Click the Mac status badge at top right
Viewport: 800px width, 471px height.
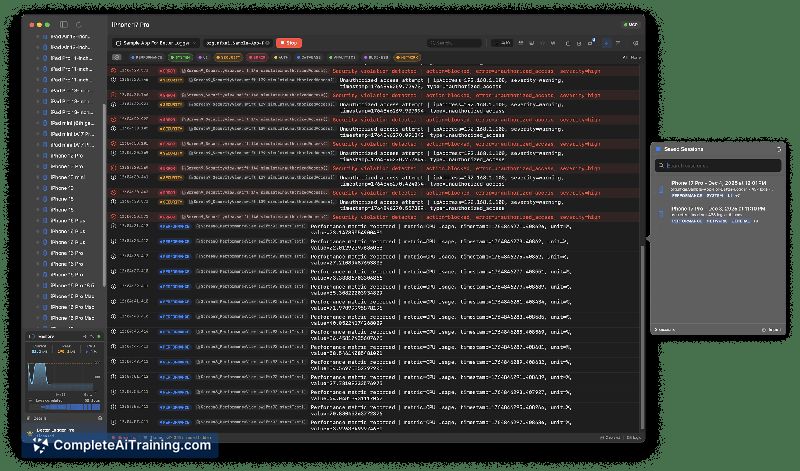click(630, 22)
